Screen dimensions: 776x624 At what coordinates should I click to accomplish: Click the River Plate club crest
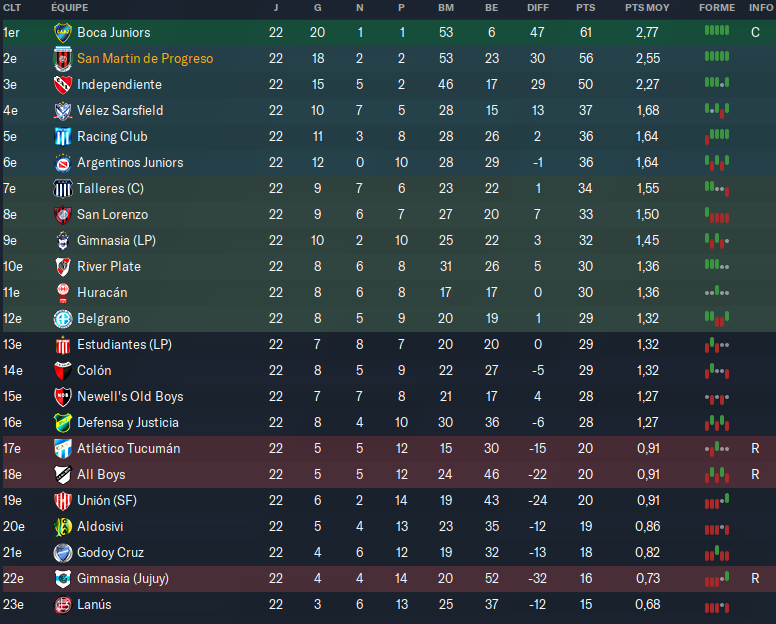click(62, 267)
